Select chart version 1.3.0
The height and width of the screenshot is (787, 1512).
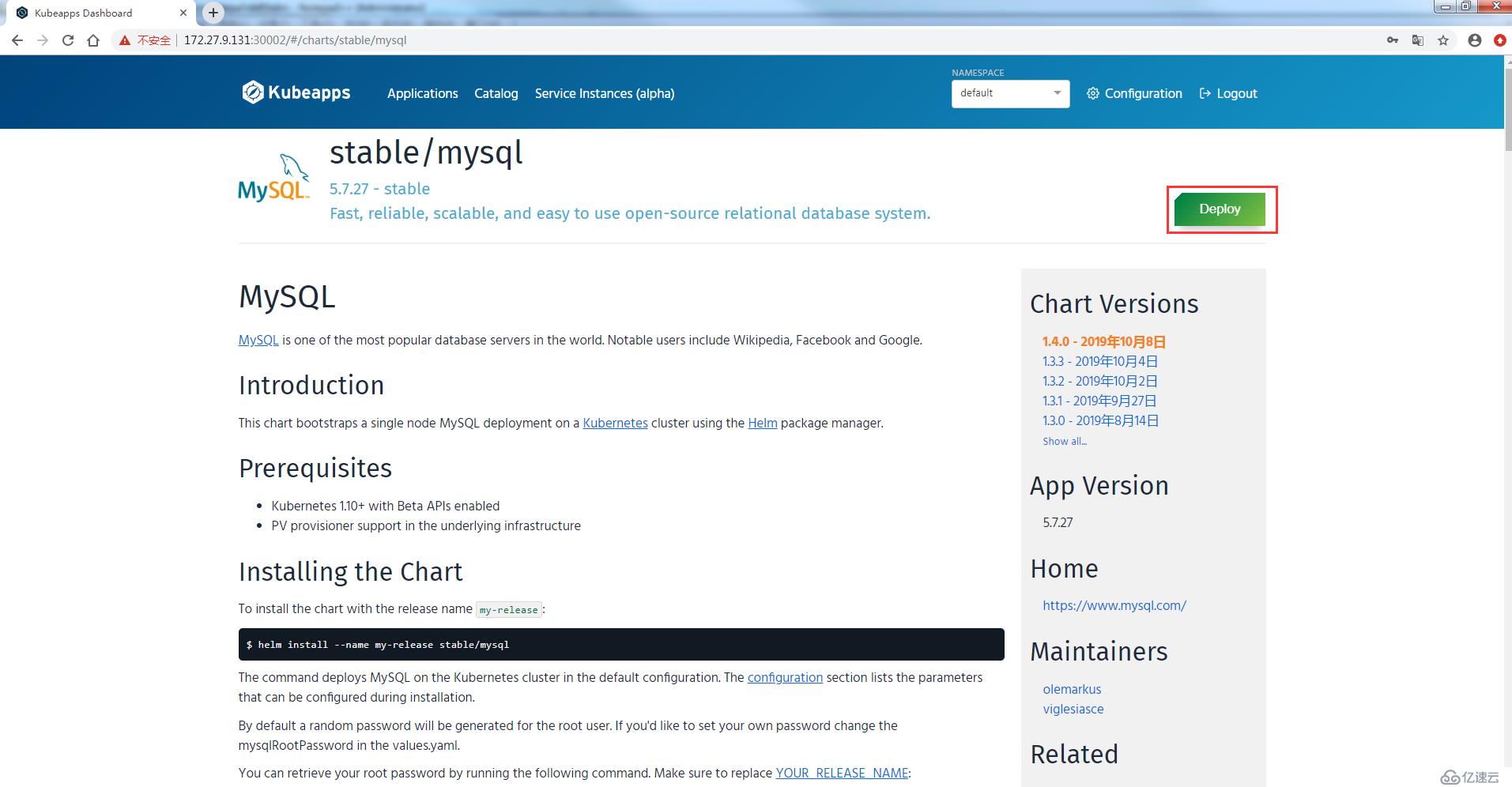[x=1100, y=420]
